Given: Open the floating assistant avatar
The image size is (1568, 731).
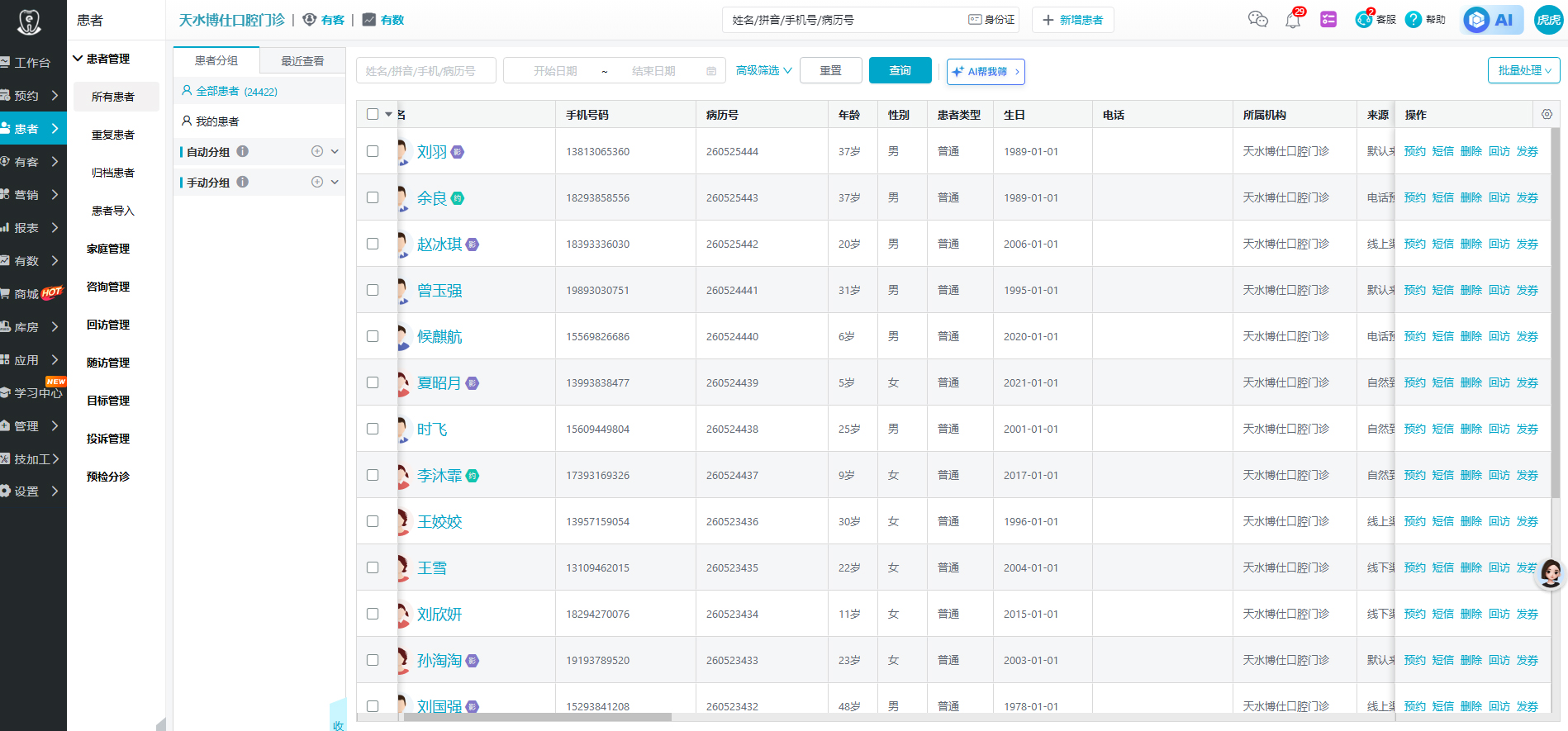Looking at the screenshot, I should [x=1551, y=572].
